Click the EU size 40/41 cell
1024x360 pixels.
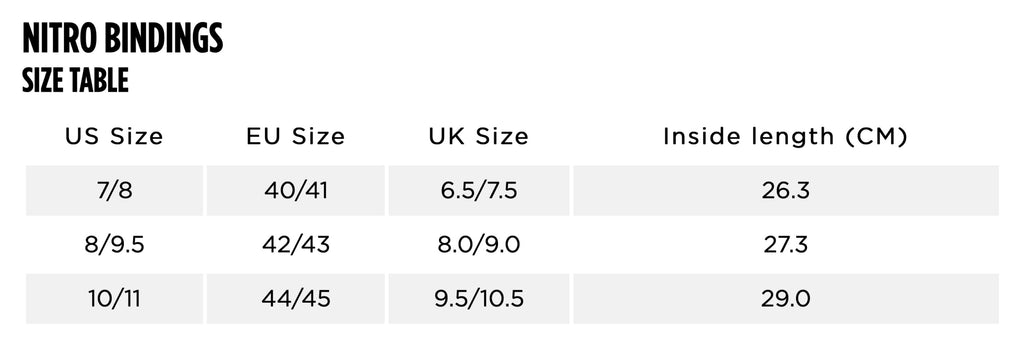pos(296,190)
